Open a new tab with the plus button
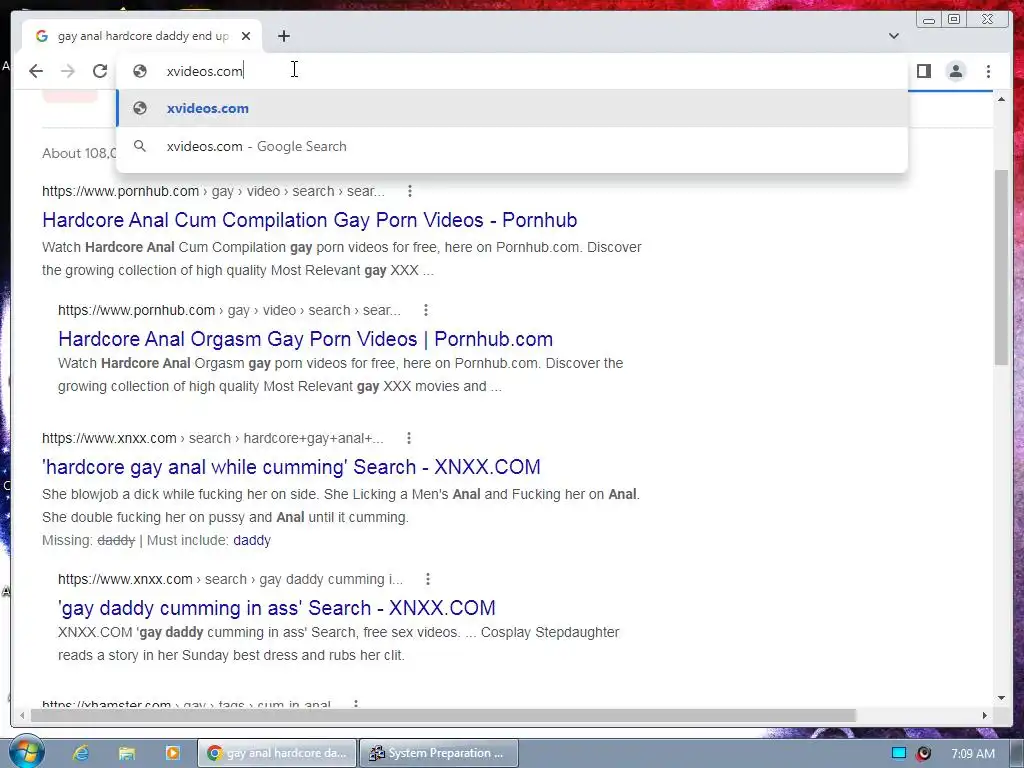Screen dimensions: 1024x768 coord(283,36)
